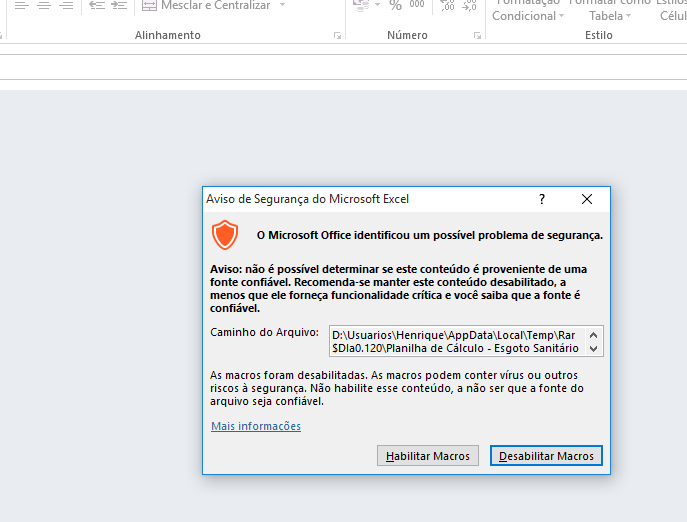
Task: Center text alignment in ribbon
Action: 44,5
